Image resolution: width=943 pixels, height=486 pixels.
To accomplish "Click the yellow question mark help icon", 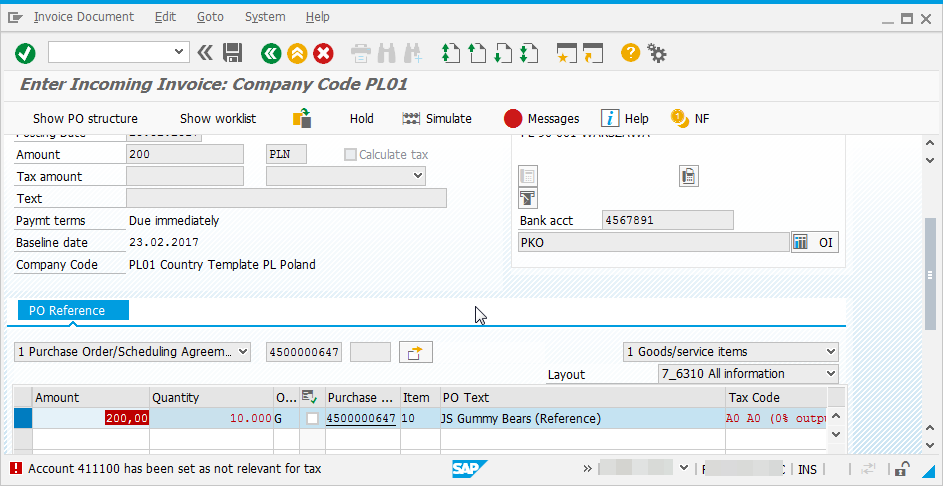I will pos(630,53).
